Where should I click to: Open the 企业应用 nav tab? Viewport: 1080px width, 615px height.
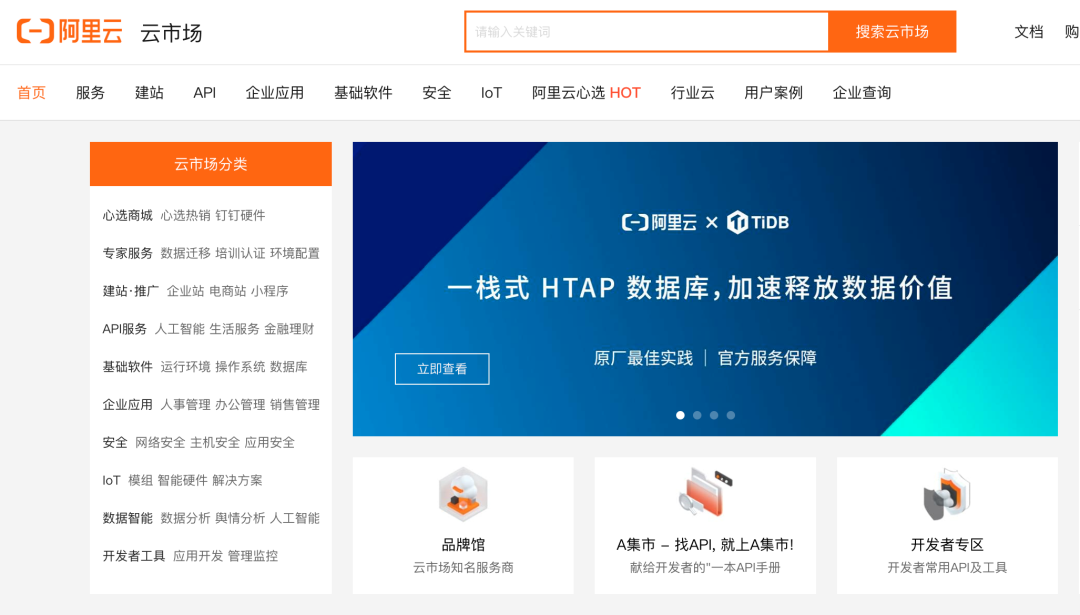pyautogui.click(x=275, y=93)
